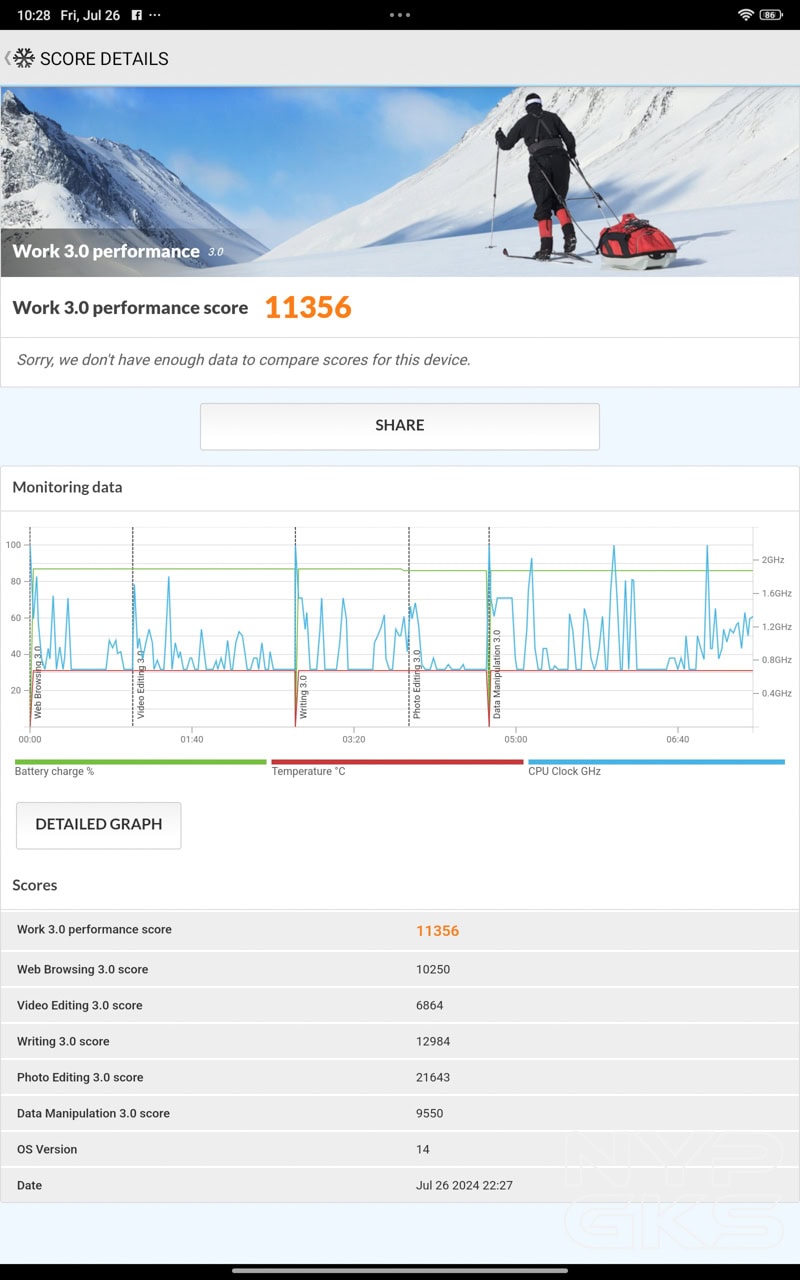
Task: Tap the PCMark snowflake logo icon
Action: 24,58
